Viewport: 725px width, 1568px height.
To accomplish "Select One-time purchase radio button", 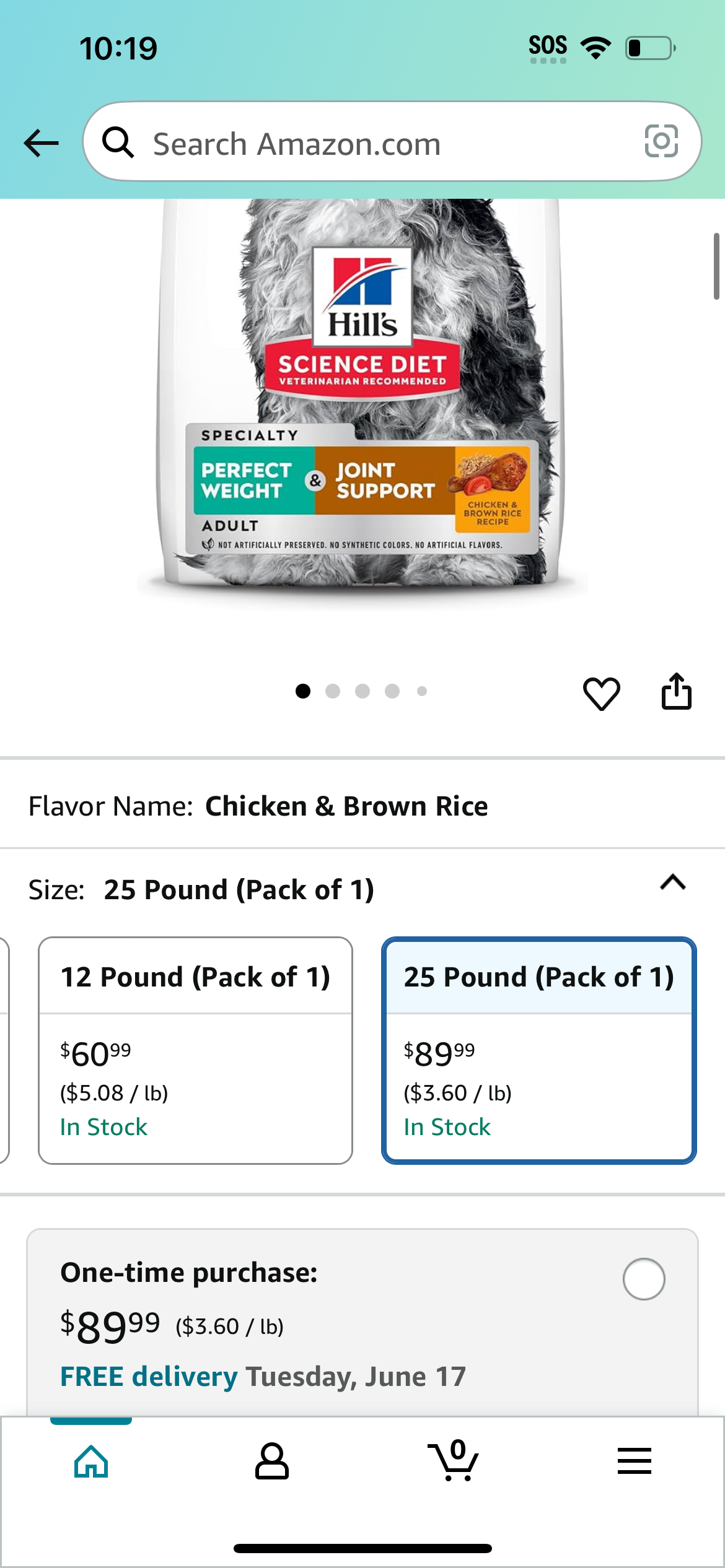I will tap(644, 1279).
